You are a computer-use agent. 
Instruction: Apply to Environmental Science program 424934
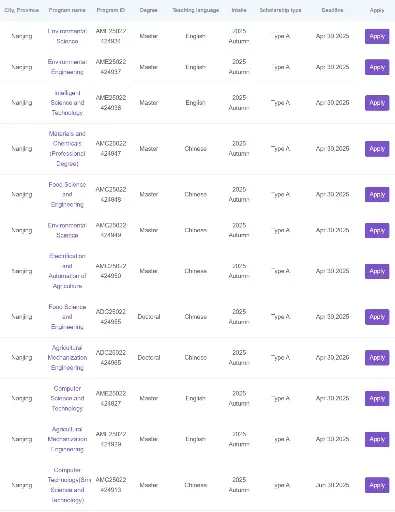tap(377, 36)
